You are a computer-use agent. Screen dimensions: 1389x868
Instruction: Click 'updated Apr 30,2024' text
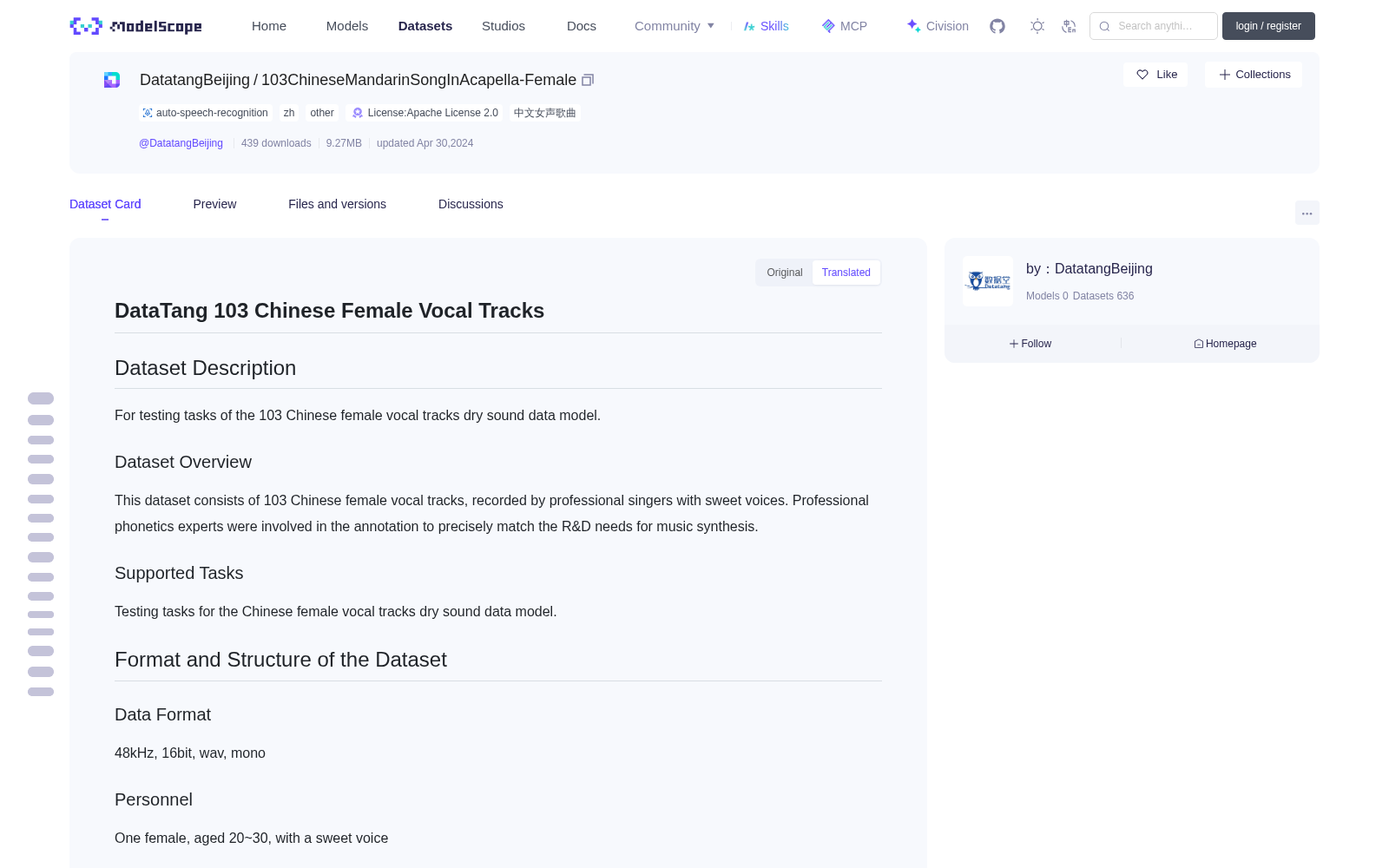point(425,143)
